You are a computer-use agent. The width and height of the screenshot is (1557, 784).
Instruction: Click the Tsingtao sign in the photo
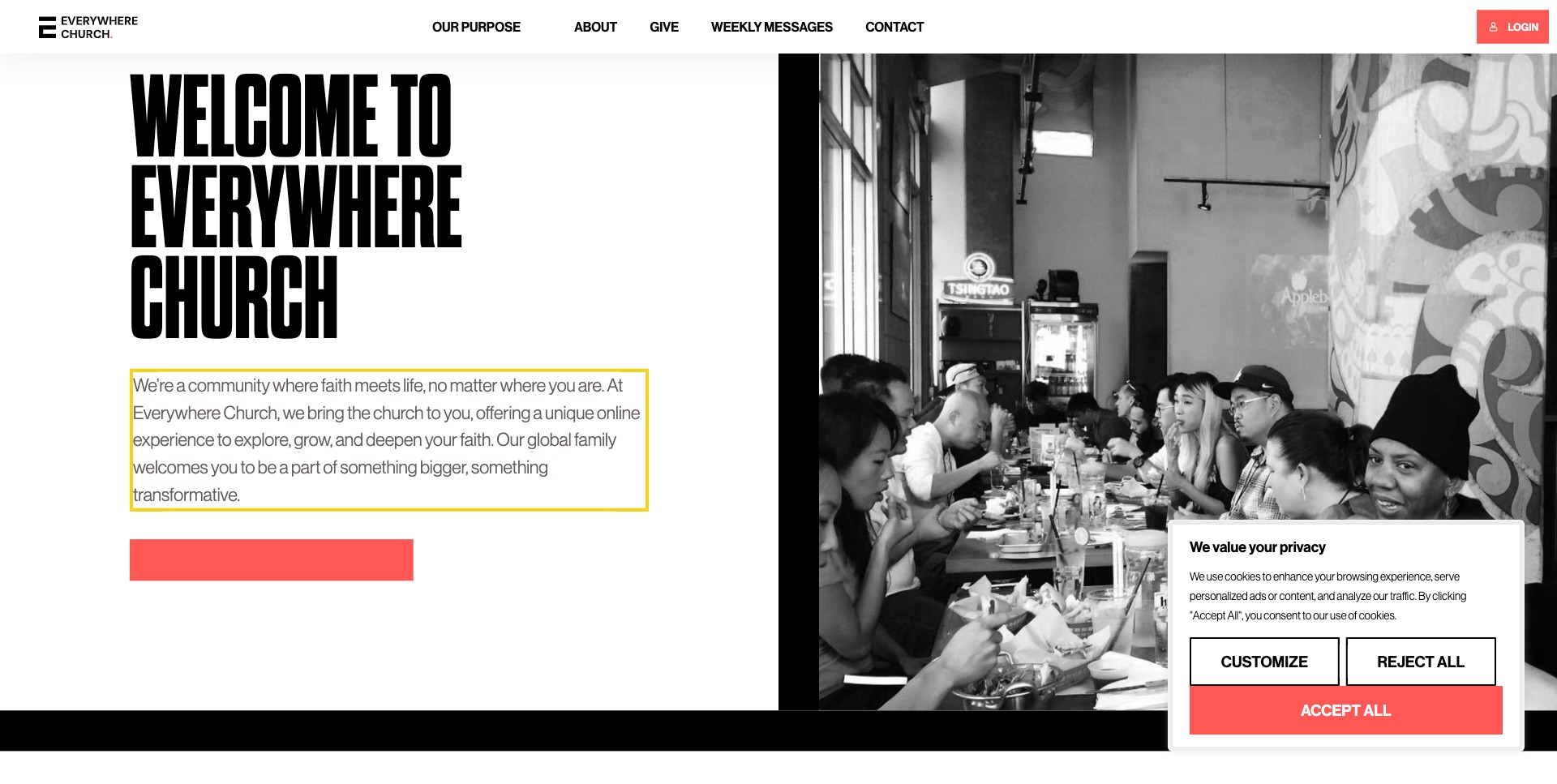coord(979,289)
